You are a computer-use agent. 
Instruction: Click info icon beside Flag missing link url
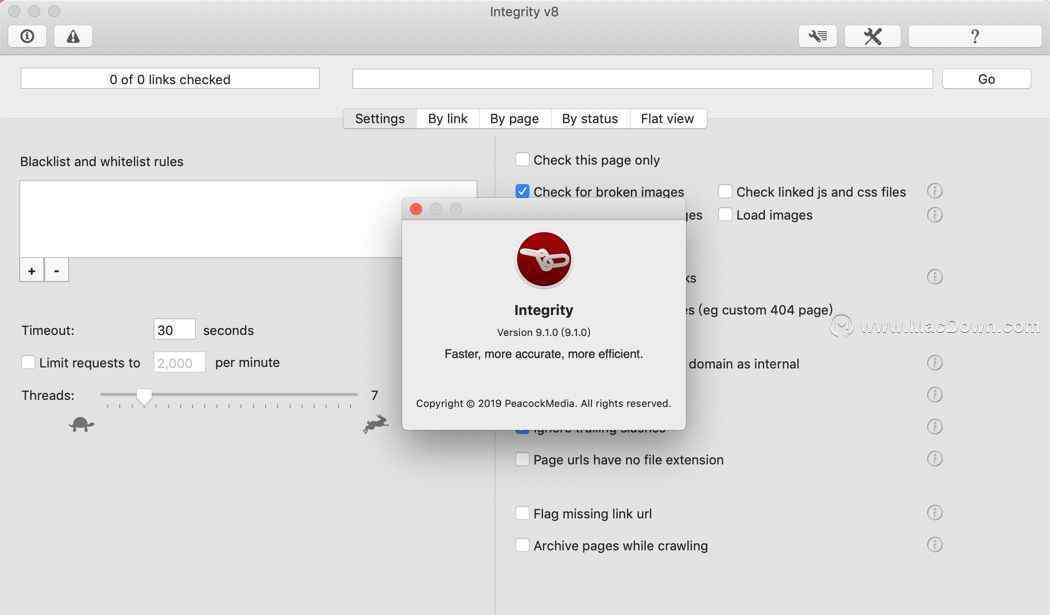click(934, 512)
